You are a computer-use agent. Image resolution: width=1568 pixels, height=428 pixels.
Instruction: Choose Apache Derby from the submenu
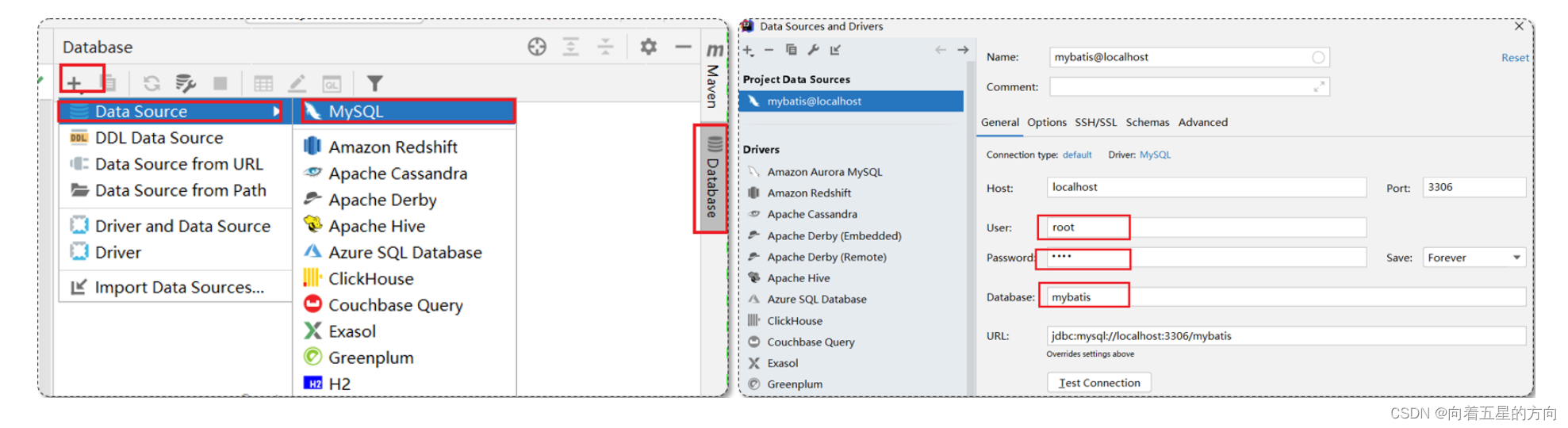pos(405,200)
